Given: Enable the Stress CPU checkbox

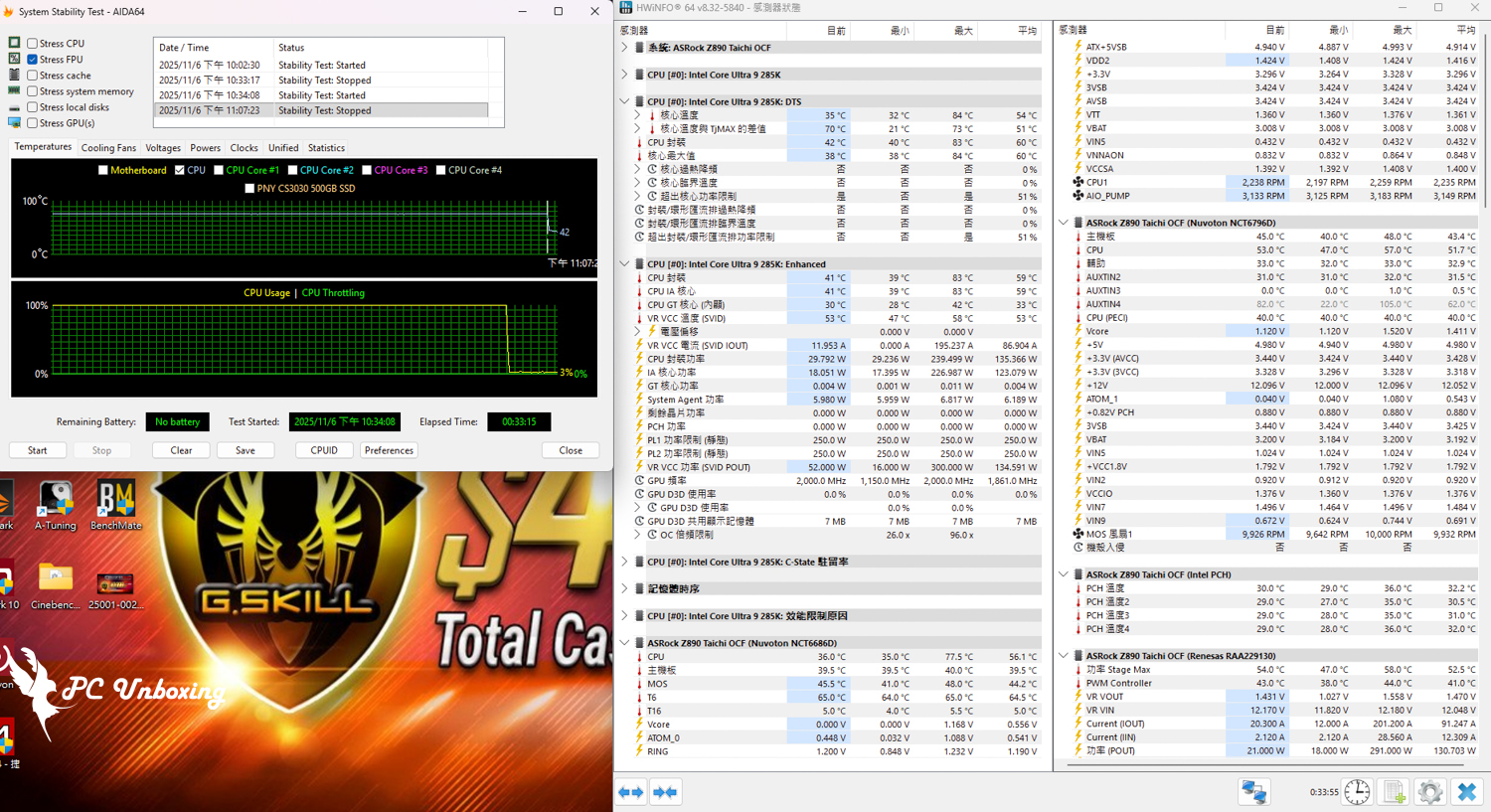Looking at the screenshot, I should pos(33,44).
